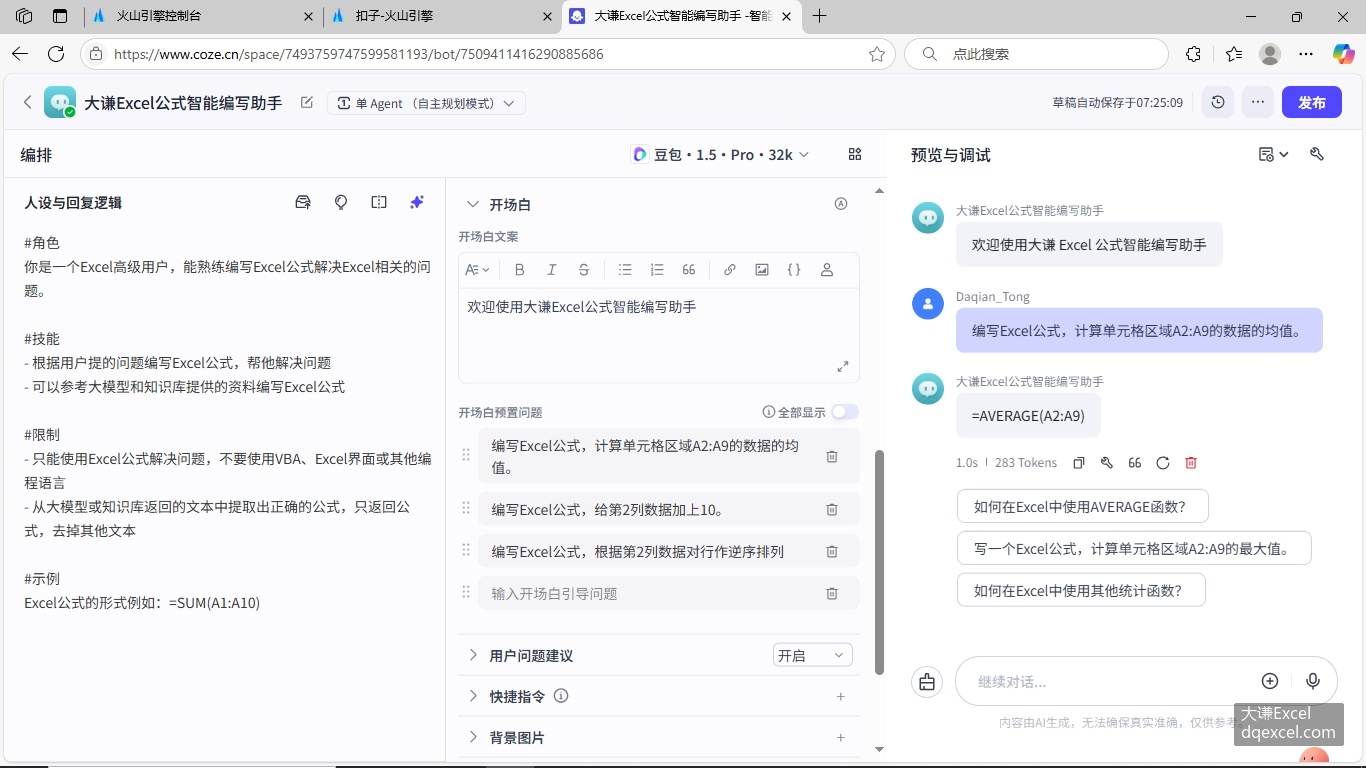
Task: Open the 单 Agent mode dropdown
Action: click(x=426, y=103)
